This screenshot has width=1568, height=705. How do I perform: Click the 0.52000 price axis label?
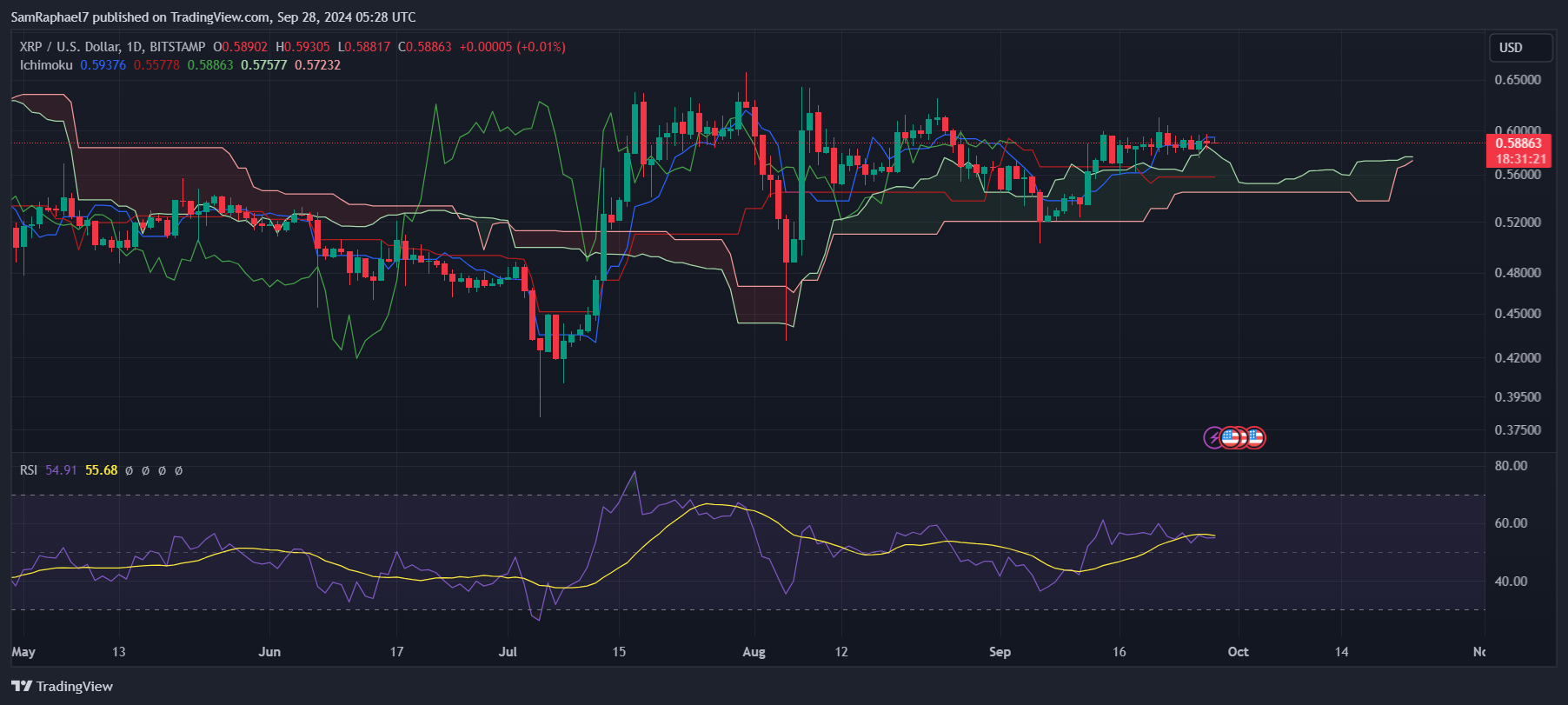click(1518, 222)
